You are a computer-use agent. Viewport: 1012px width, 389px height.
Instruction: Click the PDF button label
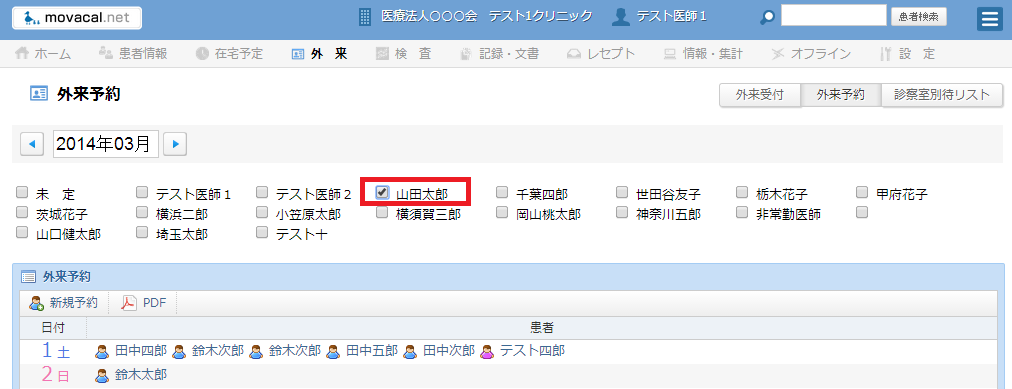155,303
